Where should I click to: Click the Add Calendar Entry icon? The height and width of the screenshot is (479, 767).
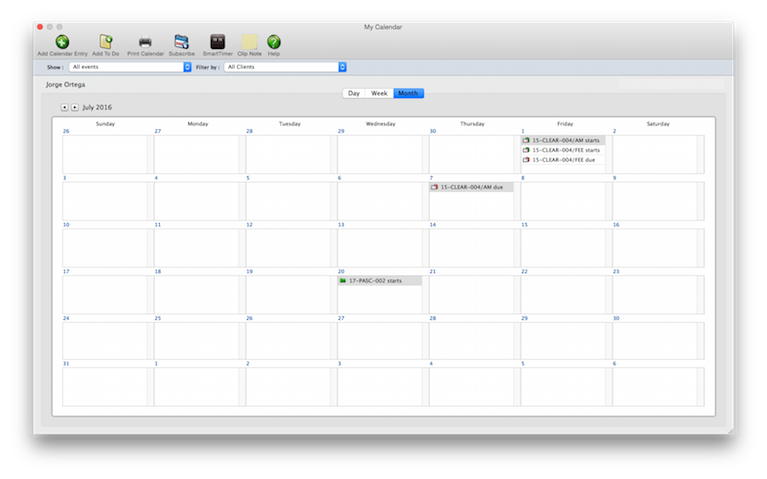pos(62,42)
